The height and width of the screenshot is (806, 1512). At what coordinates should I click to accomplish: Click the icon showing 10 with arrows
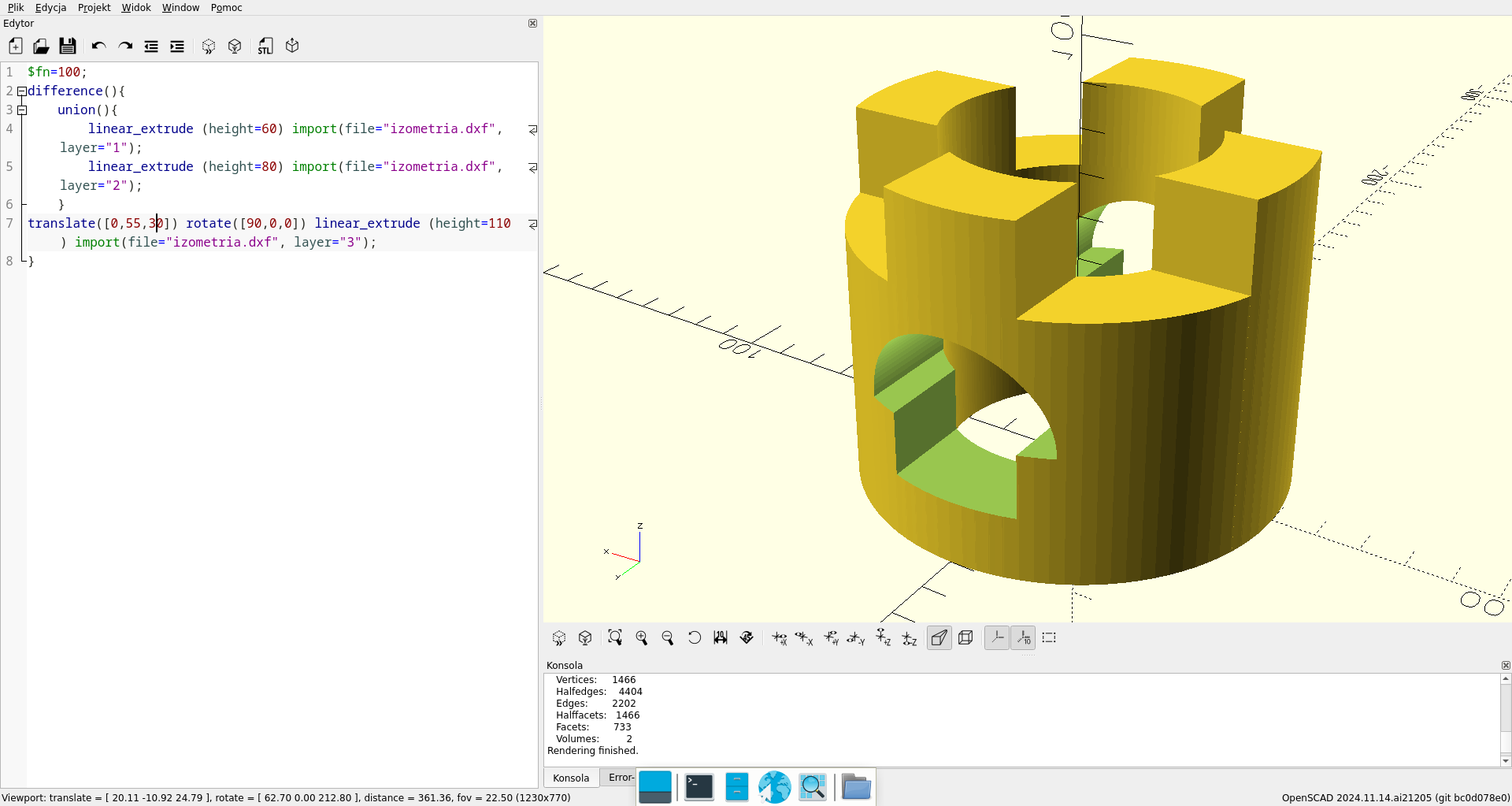(721, 638)
